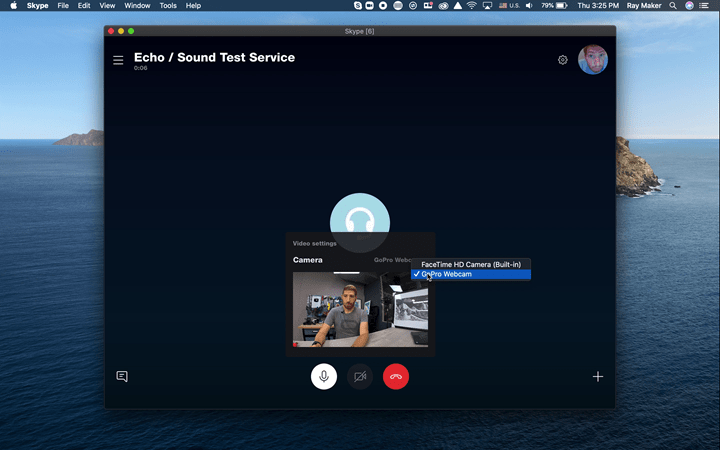Choose GoPro Webcam from the camera list

click(x=471, y=274)
